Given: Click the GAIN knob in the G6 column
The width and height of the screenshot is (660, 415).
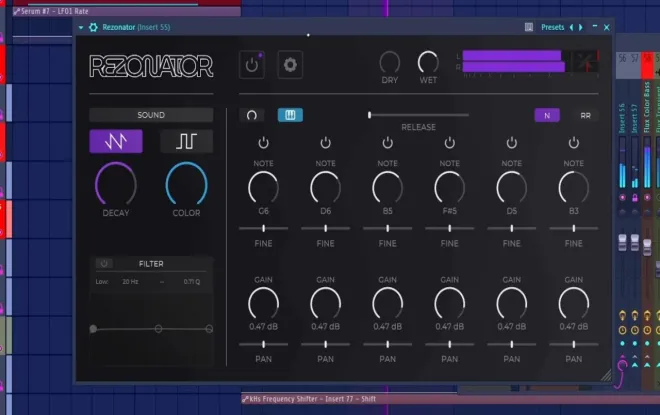Looking at the screenshot, I should coord(263,303).
